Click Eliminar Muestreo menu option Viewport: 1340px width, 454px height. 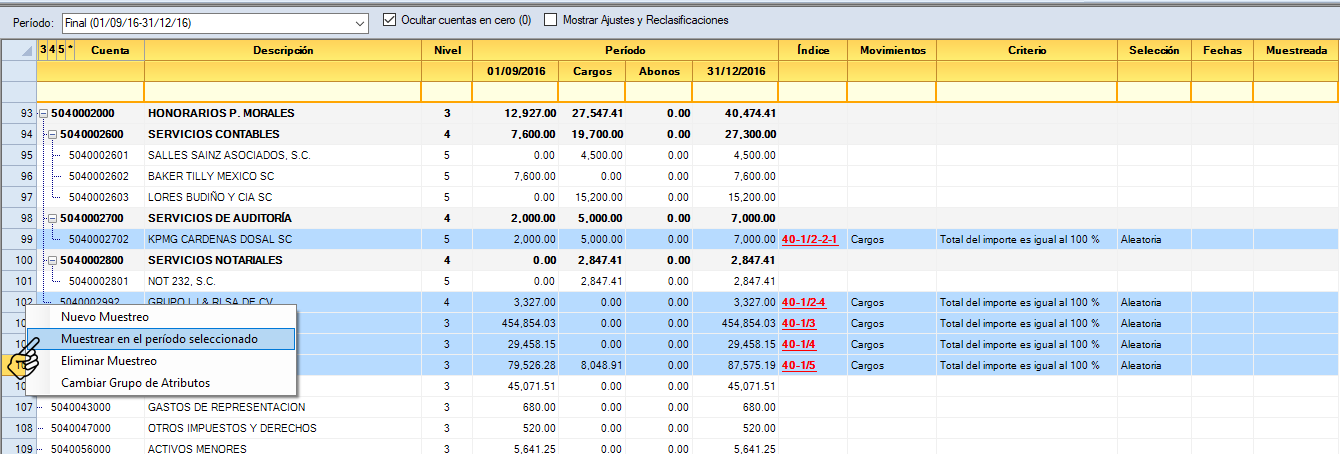108,361
